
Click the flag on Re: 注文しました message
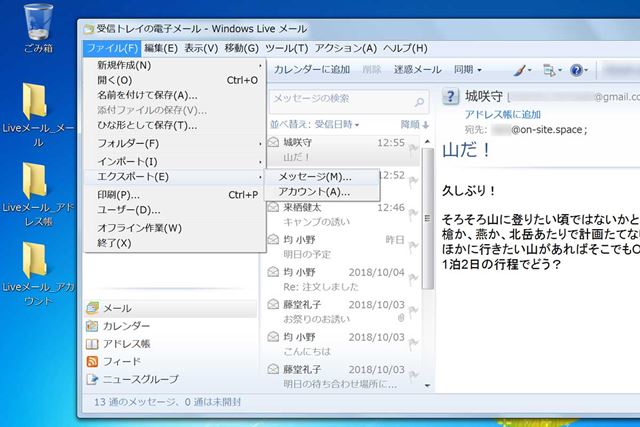point(413,279)
